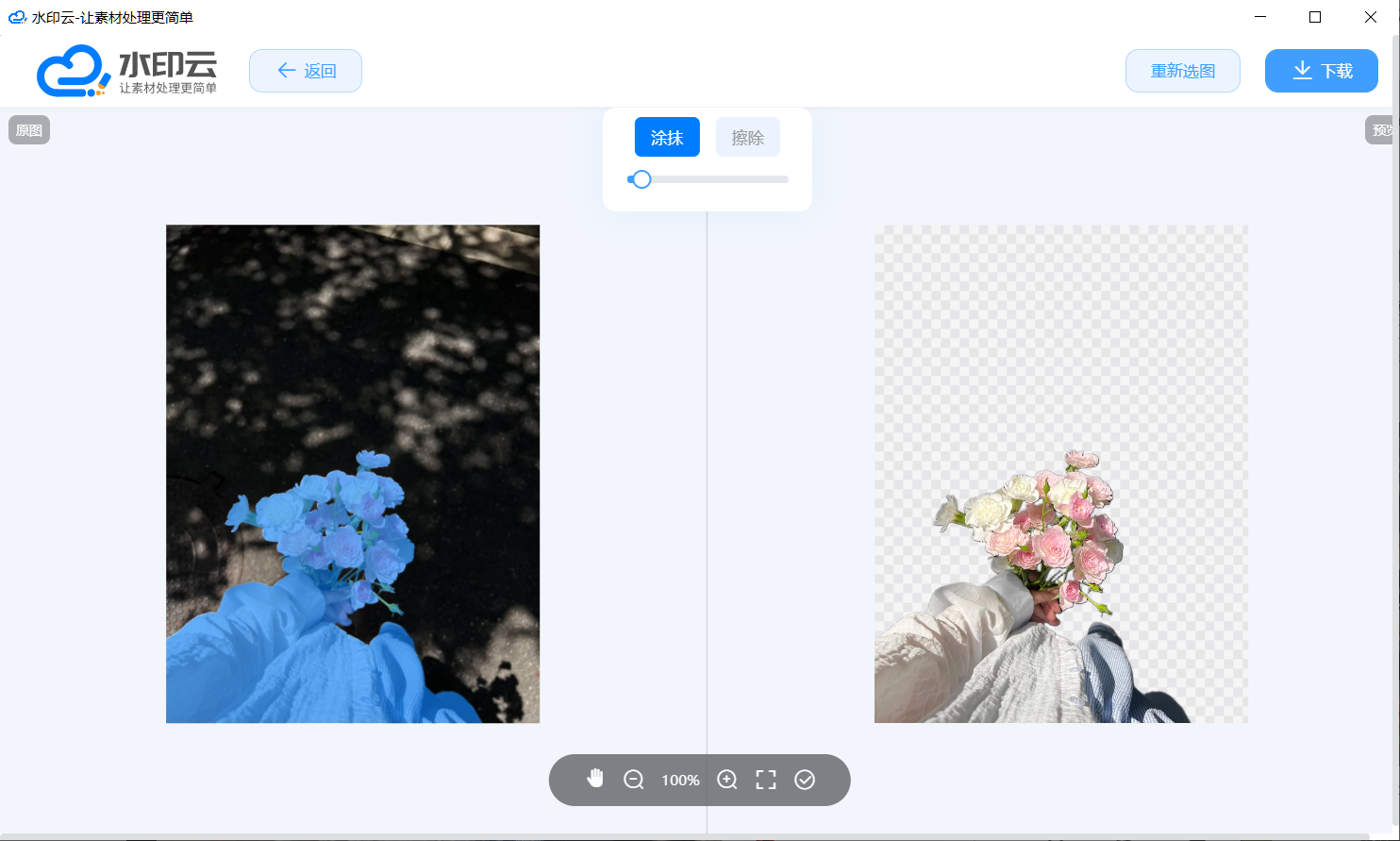The width and height of the screenshot is (1400, 841).
Task: Click the 重新选图 reselect image button
Action: click(1182, 71)
